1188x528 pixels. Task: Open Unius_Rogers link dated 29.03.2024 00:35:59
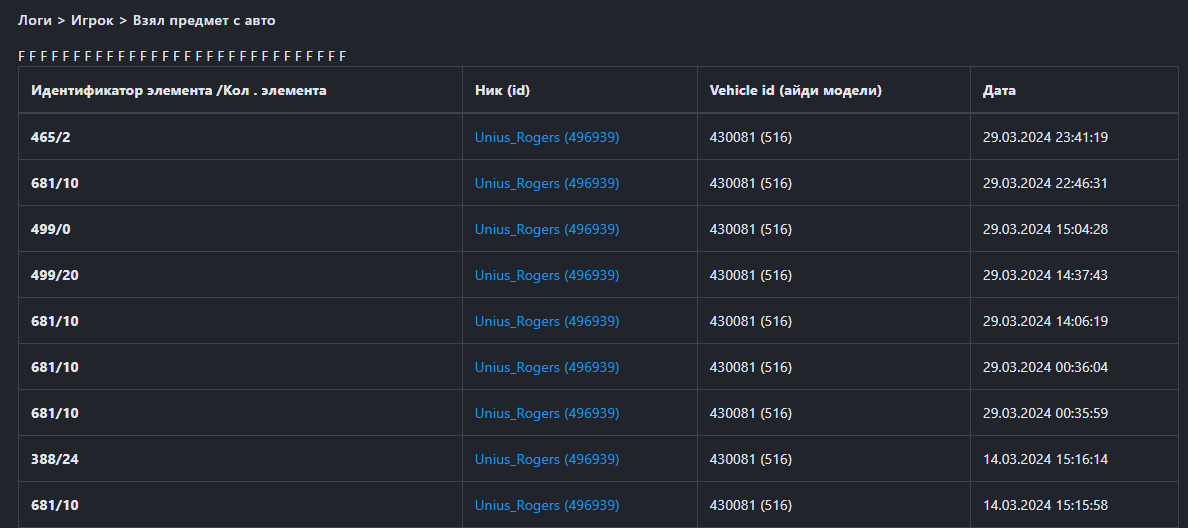547,413
